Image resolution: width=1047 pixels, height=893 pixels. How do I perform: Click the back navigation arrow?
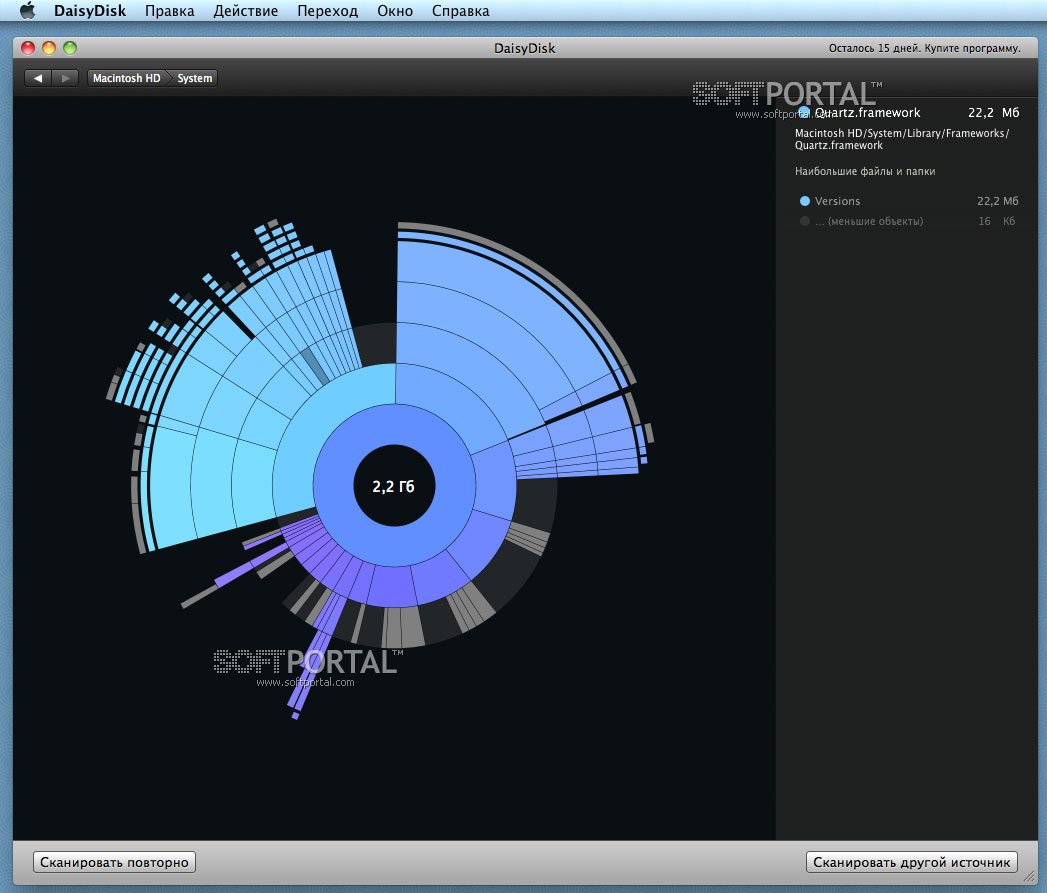[x=38, y=78]
